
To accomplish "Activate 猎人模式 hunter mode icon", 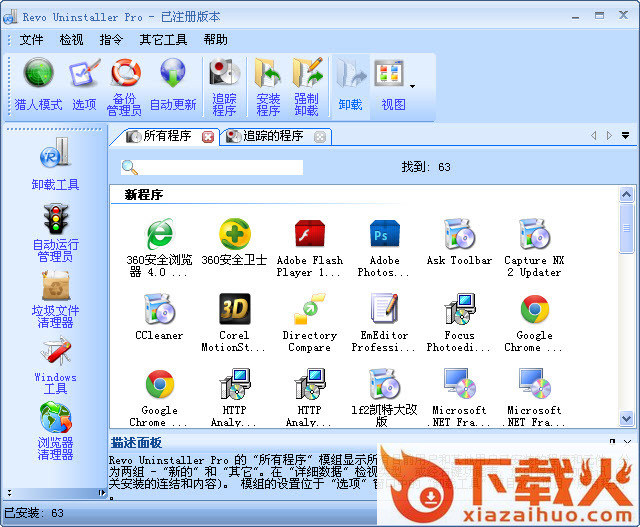I will tap(39, 86).
